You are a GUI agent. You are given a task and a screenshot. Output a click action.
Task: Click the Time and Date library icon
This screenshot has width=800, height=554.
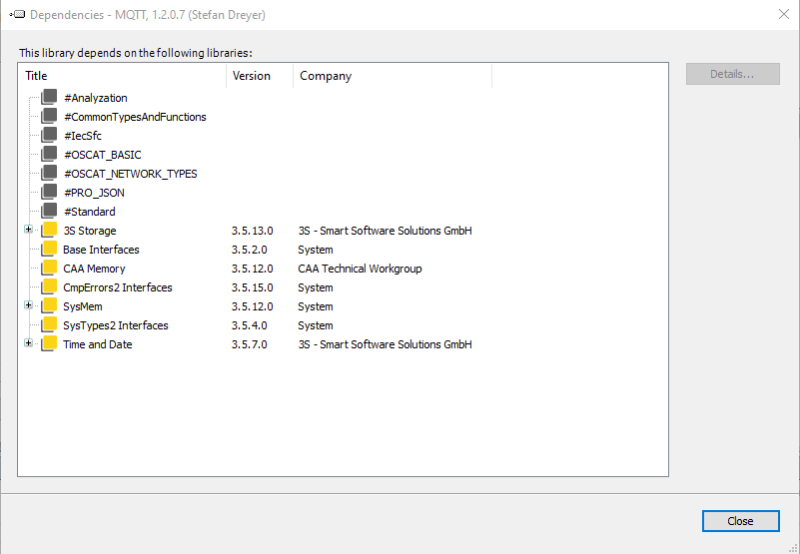49,343
